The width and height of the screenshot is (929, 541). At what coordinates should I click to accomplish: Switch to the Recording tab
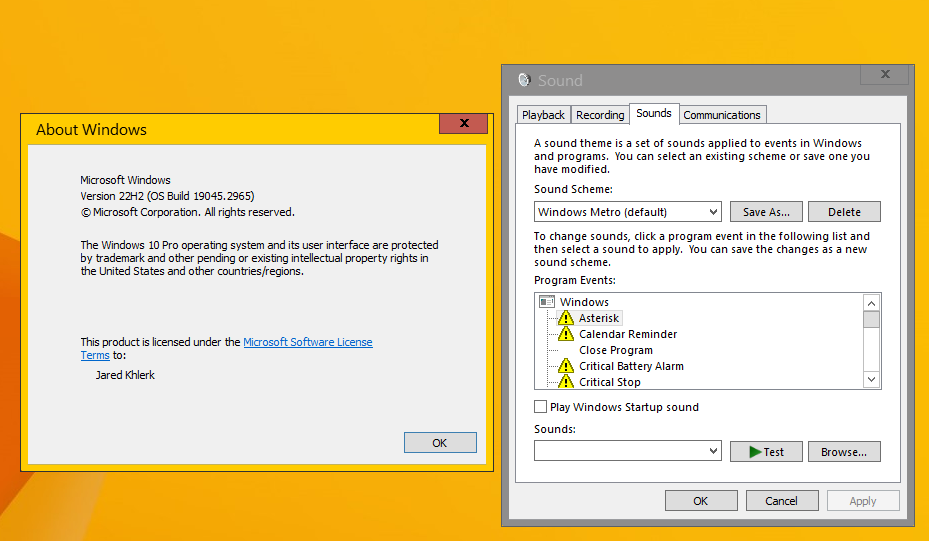coord(600,115)
